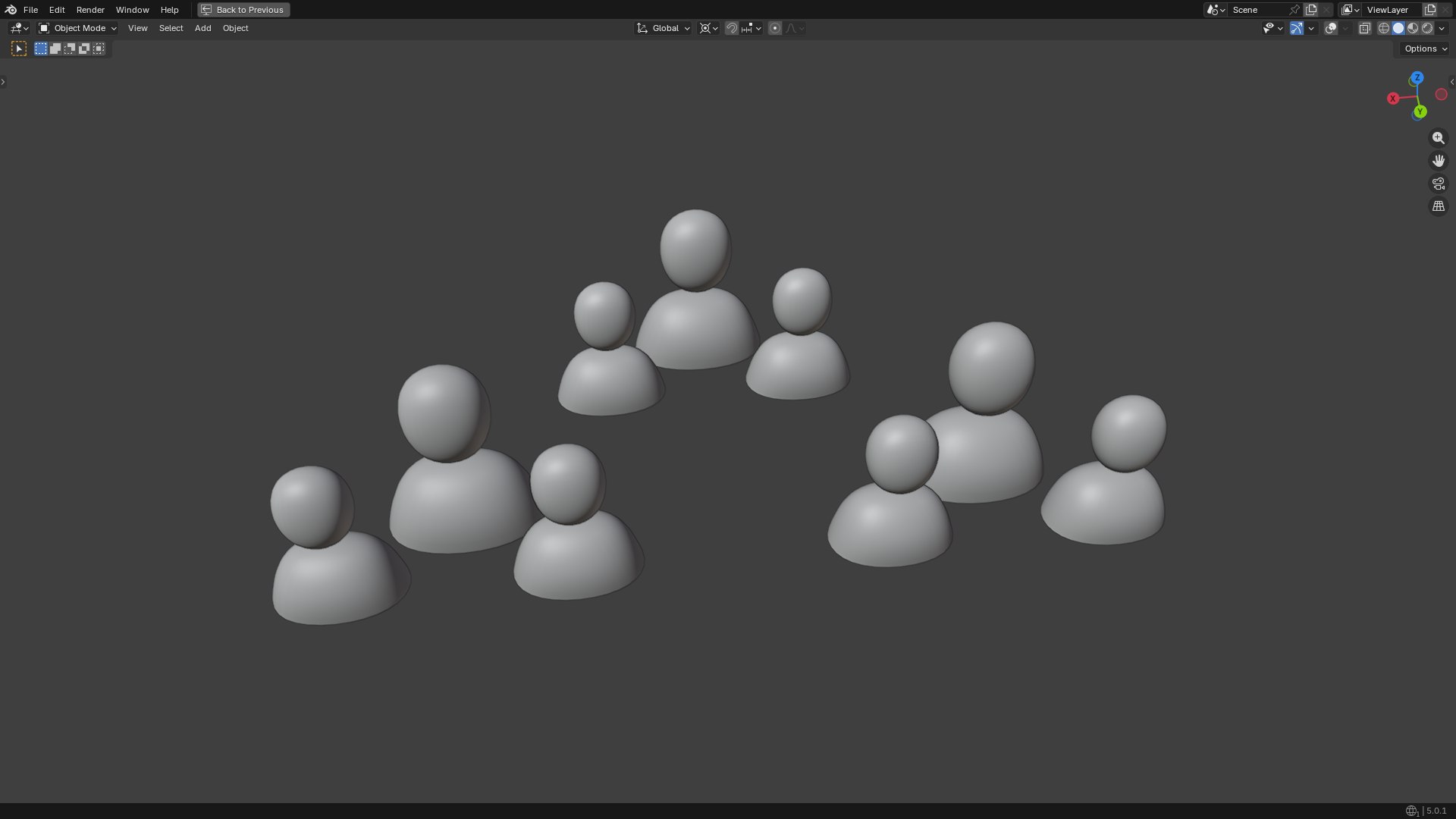The width and height of the screenshot is (1456, 819).
Task: Toggle viewport gizmos
Action: pos(1296,28)
